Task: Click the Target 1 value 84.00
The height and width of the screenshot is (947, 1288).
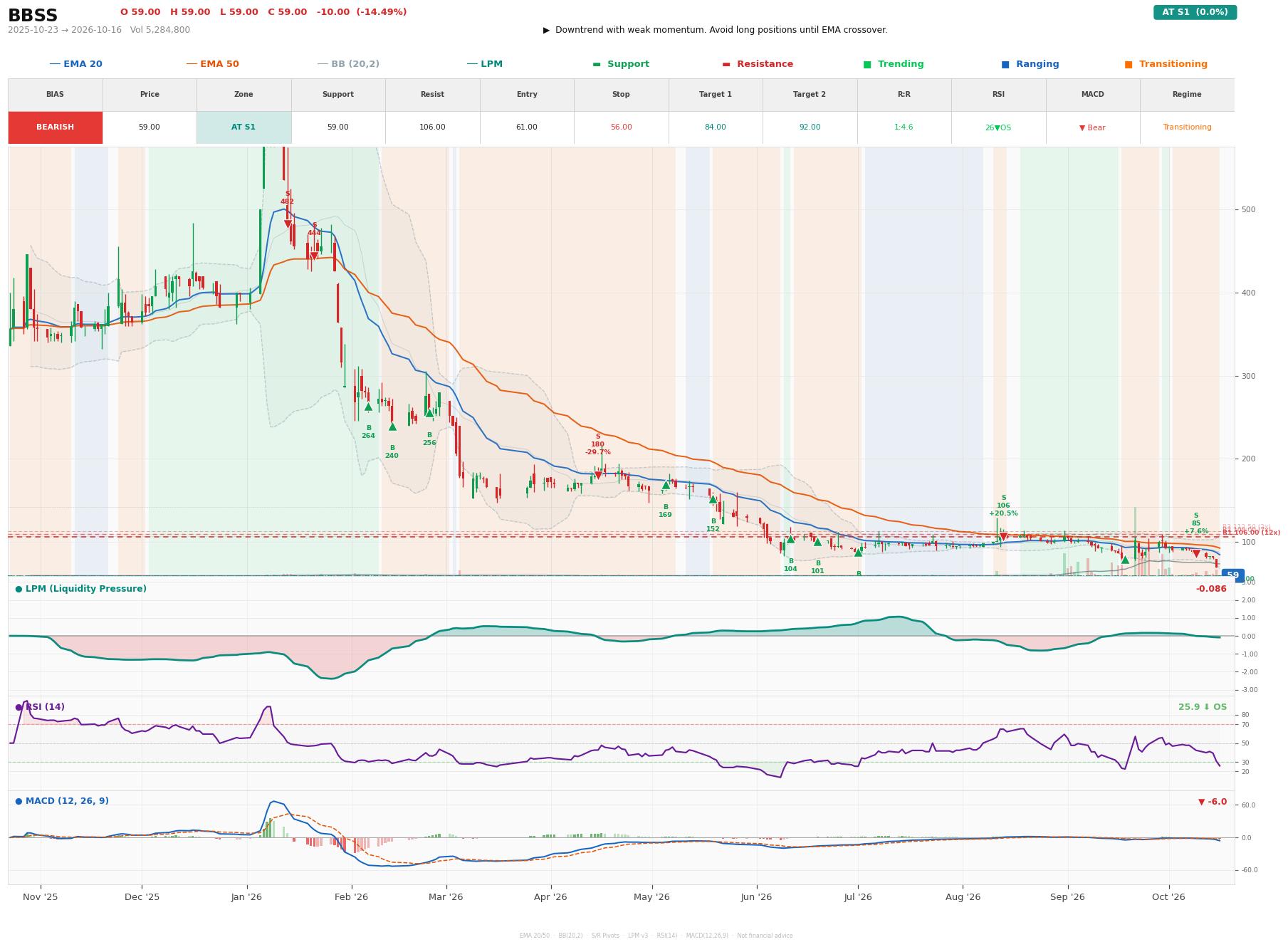Action: [716, 127]
